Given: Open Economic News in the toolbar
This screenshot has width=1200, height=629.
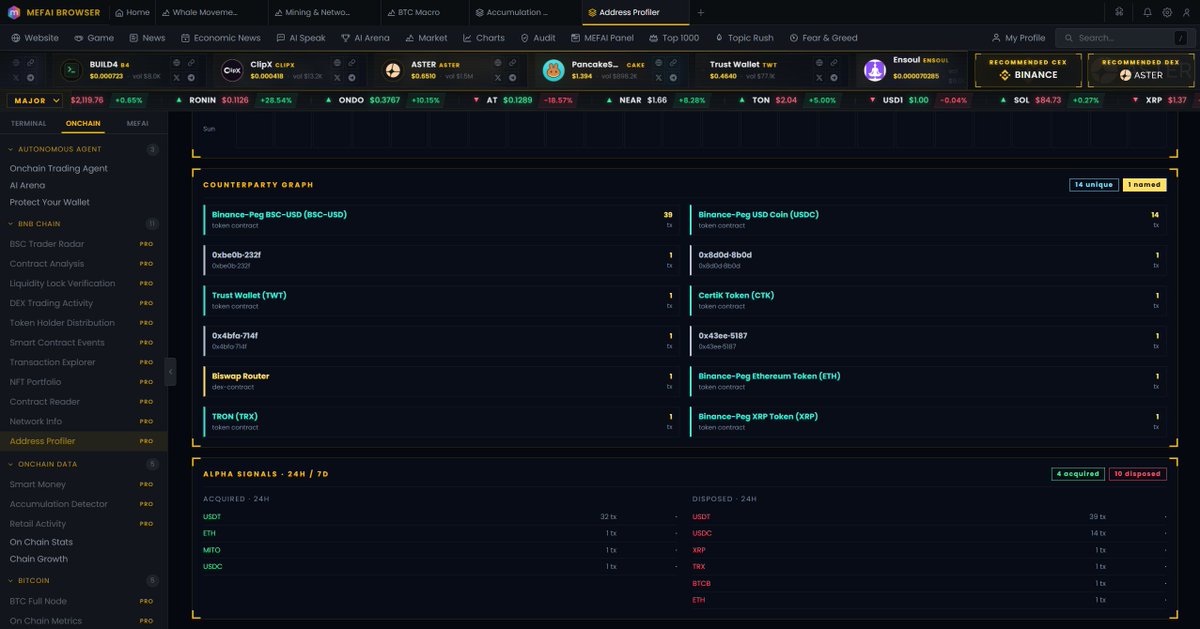Looking at the screenshot, I should coord(220,38).
